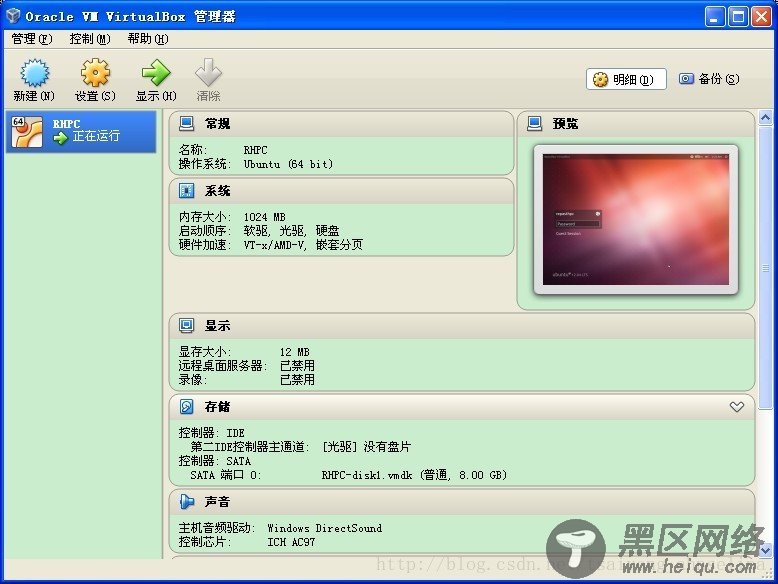778x584 pixels.
Task: Click the 存储 section header title
Action: pos(217,407)
